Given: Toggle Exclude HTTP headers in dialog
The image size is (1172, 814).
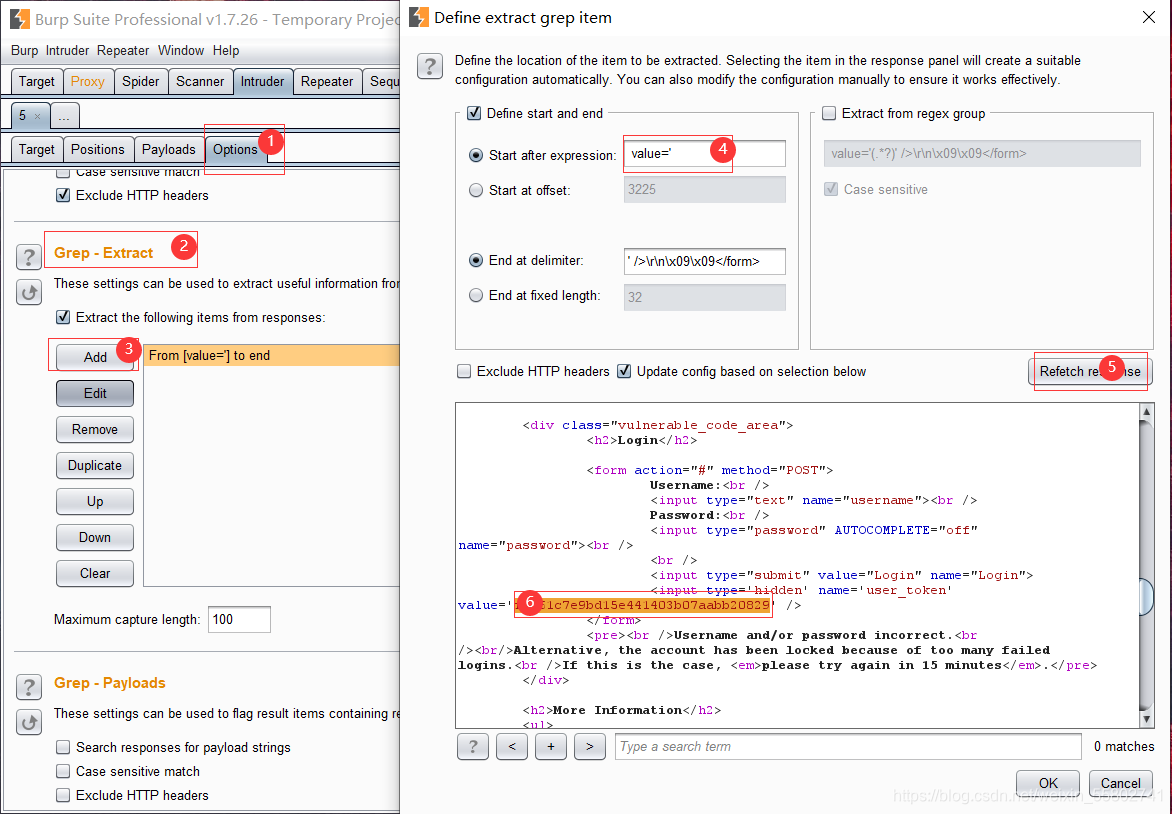Looking at the screenshot, I should point(464,371).
